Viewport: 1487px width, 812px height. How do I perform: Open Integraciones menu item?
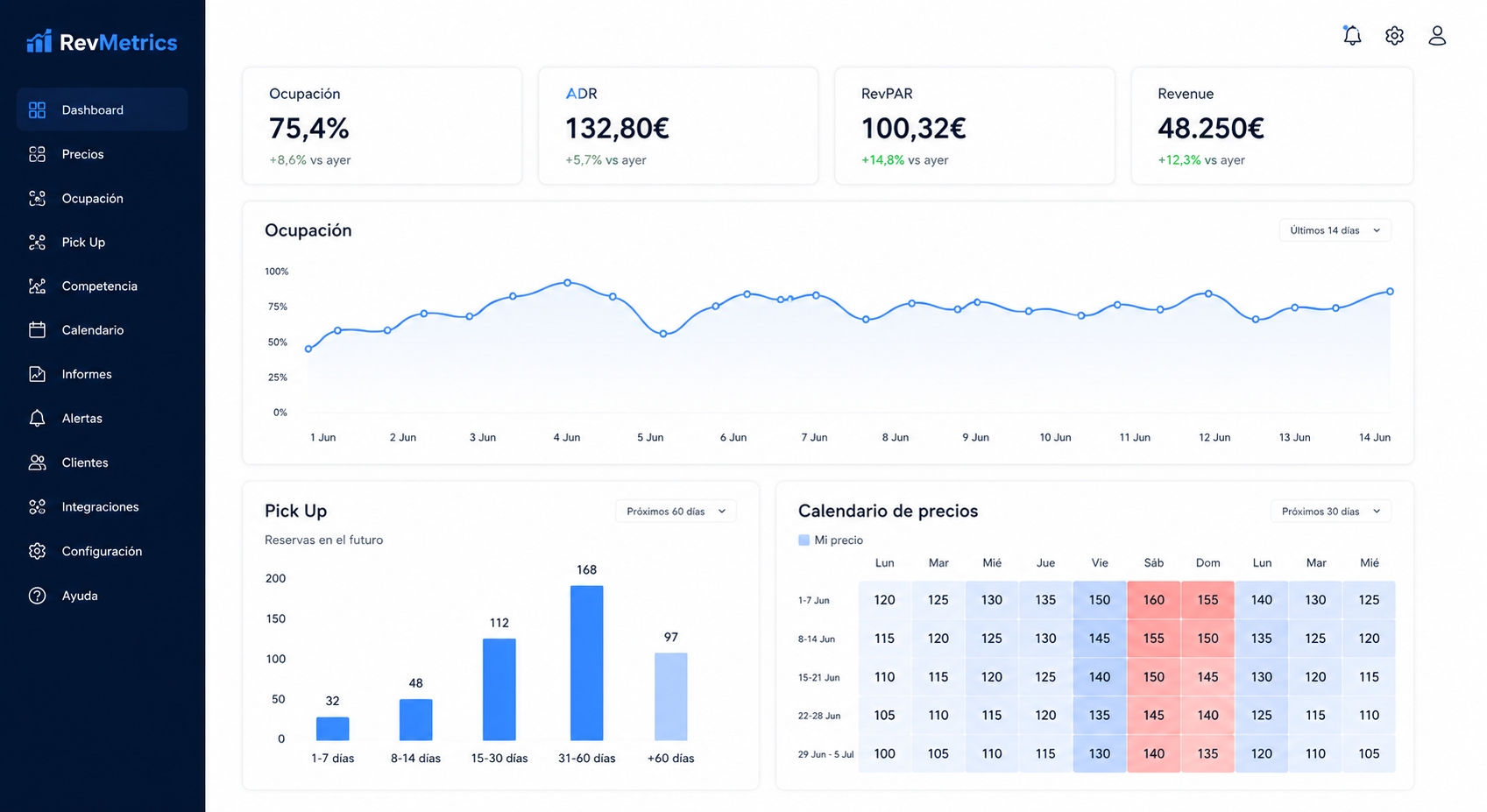coord(102,506)
